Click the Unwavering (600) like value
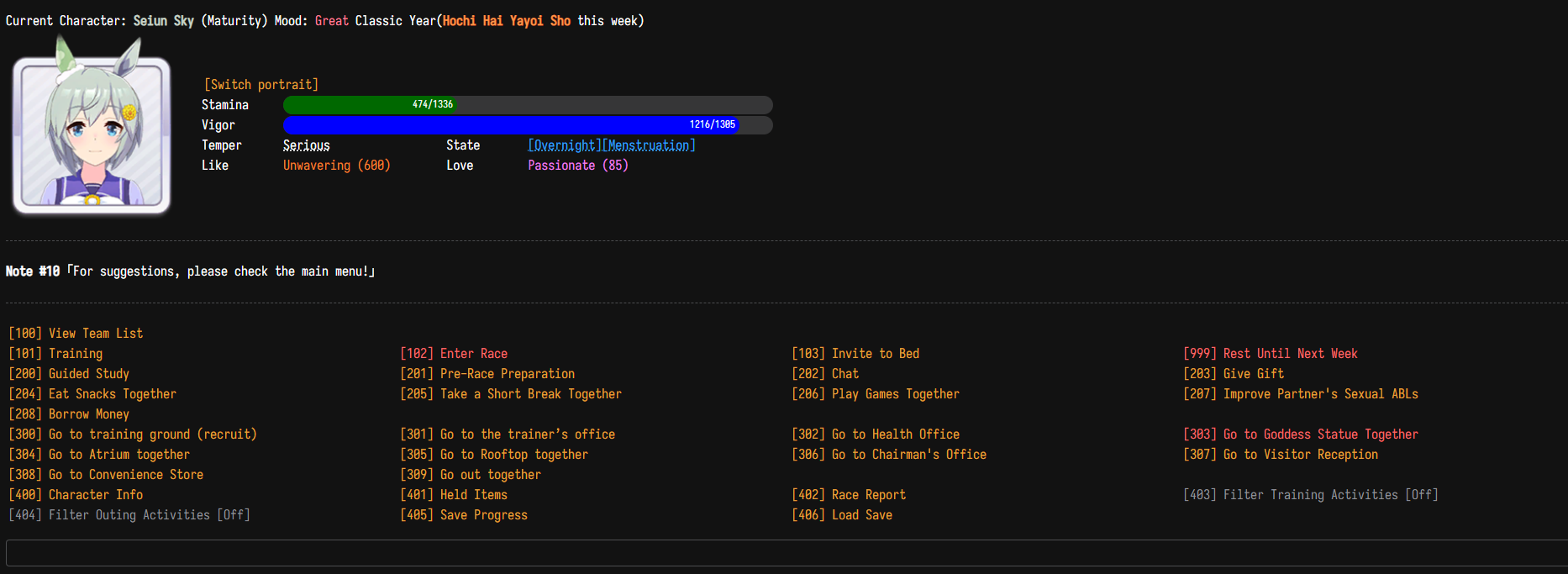Viewport: 1568px width, 574px height. [x=337, y=166]
